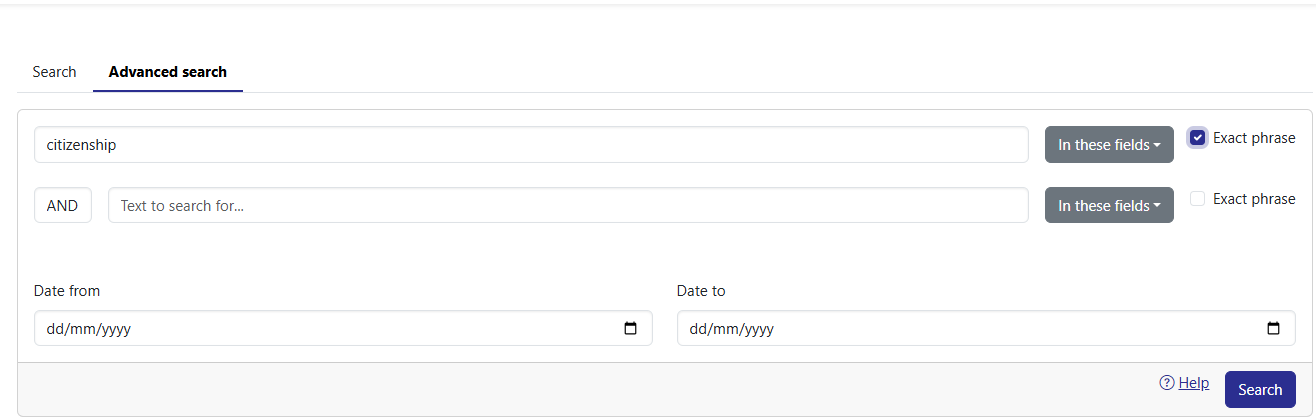
Task: Click the Date from label
Action: click(67, 291)
